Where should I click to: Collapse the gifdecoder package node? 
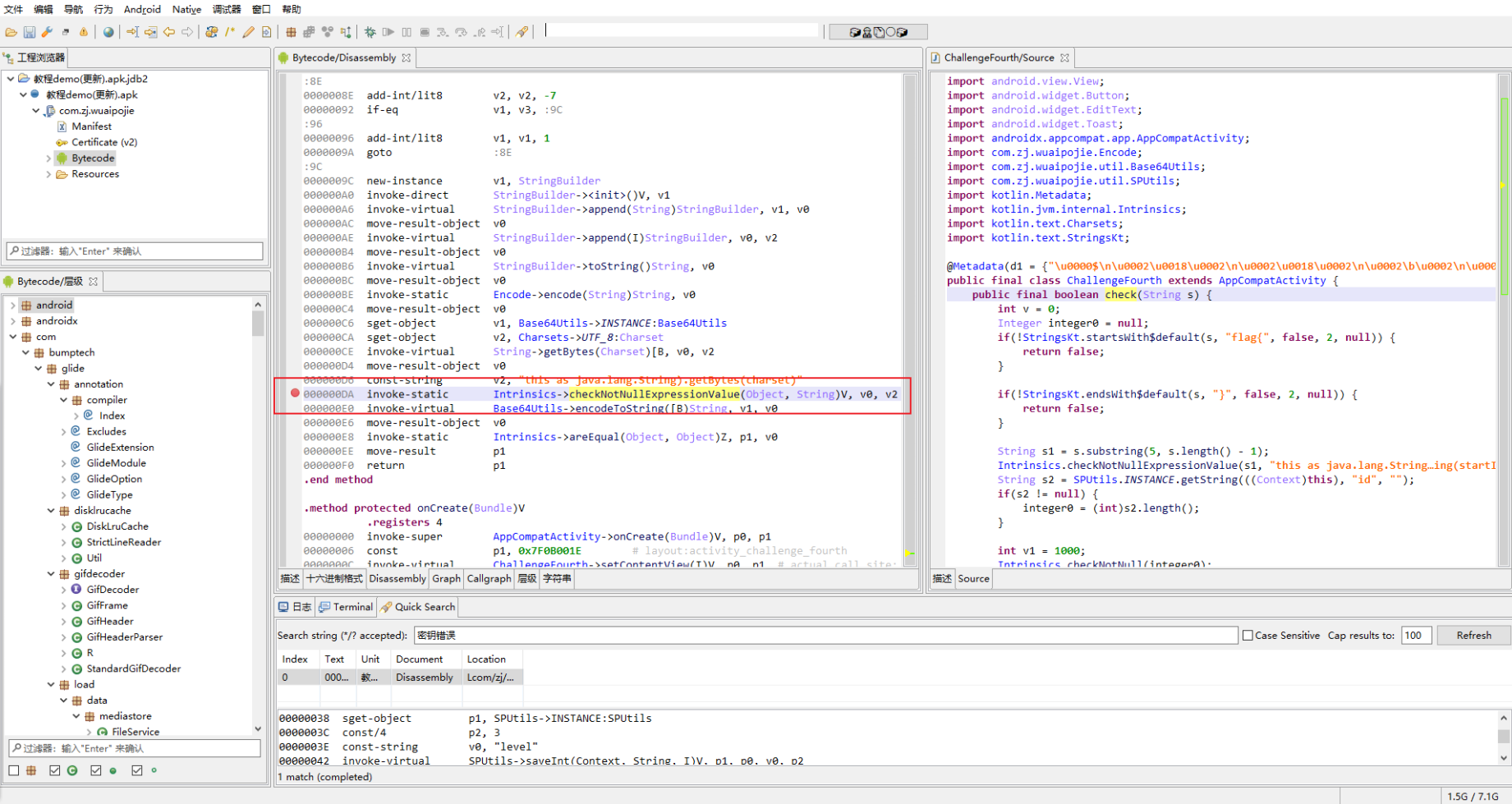pos(51,574)
